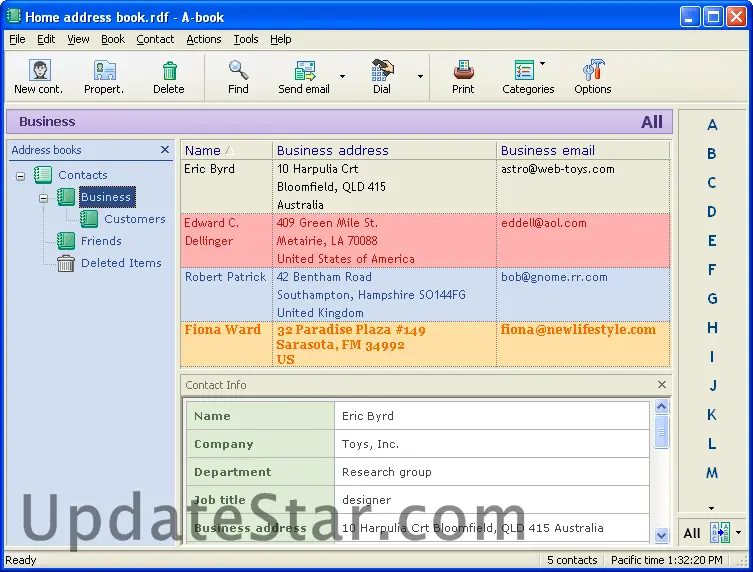Select the Friends address book

[101, 241]
